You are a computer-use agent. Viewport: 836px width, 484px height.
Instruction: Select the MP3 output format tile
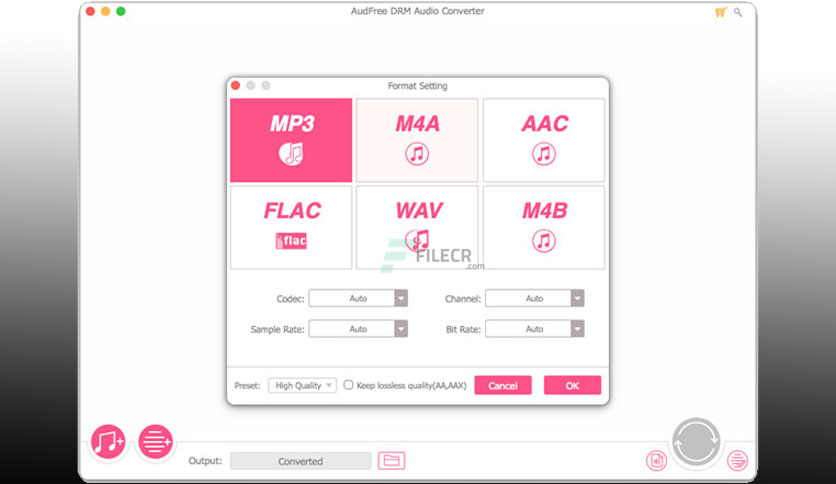coord(291,140)
